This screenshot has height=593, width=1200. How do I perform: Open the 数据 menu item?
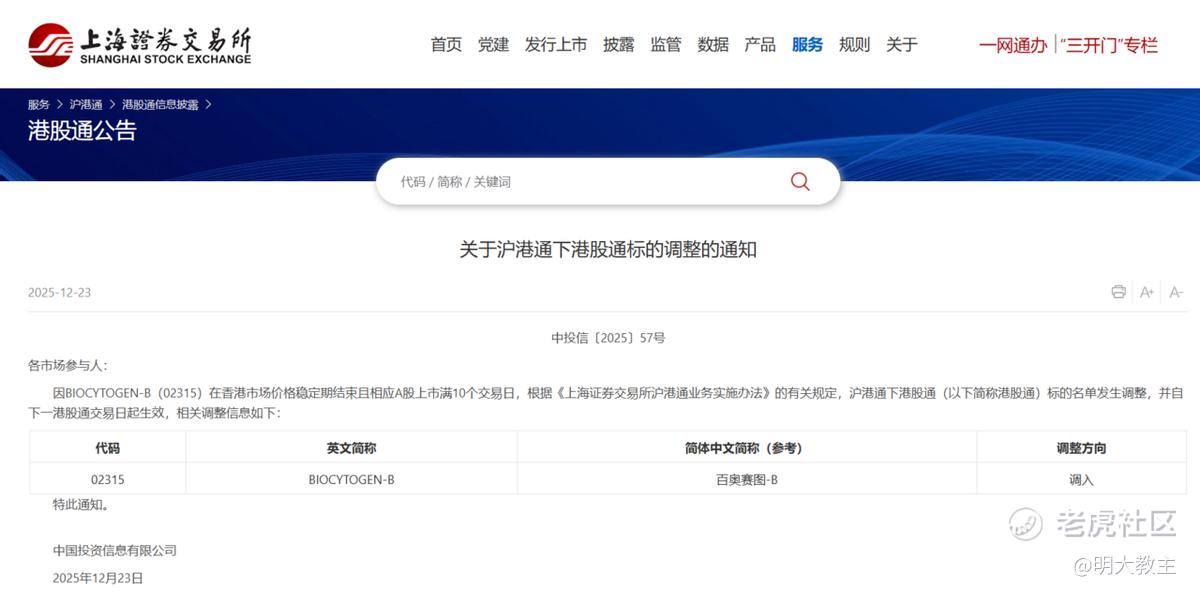coord(713,45)
